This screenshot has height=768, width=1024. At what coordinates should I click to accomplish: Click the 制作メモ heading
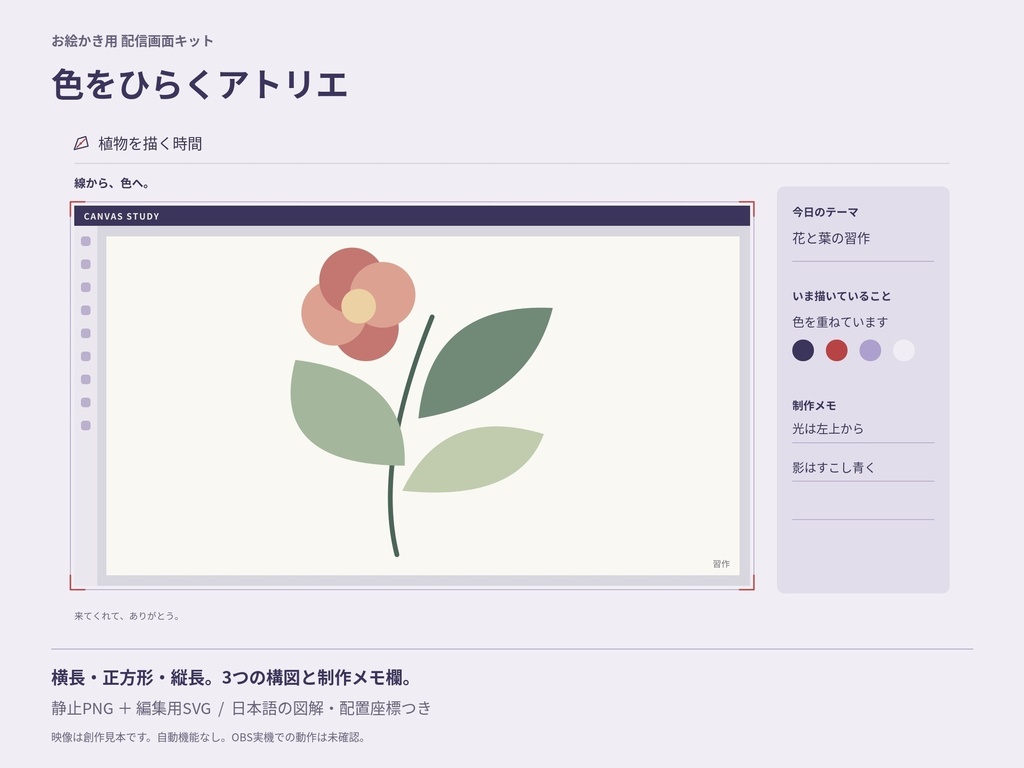coord(814,406)
